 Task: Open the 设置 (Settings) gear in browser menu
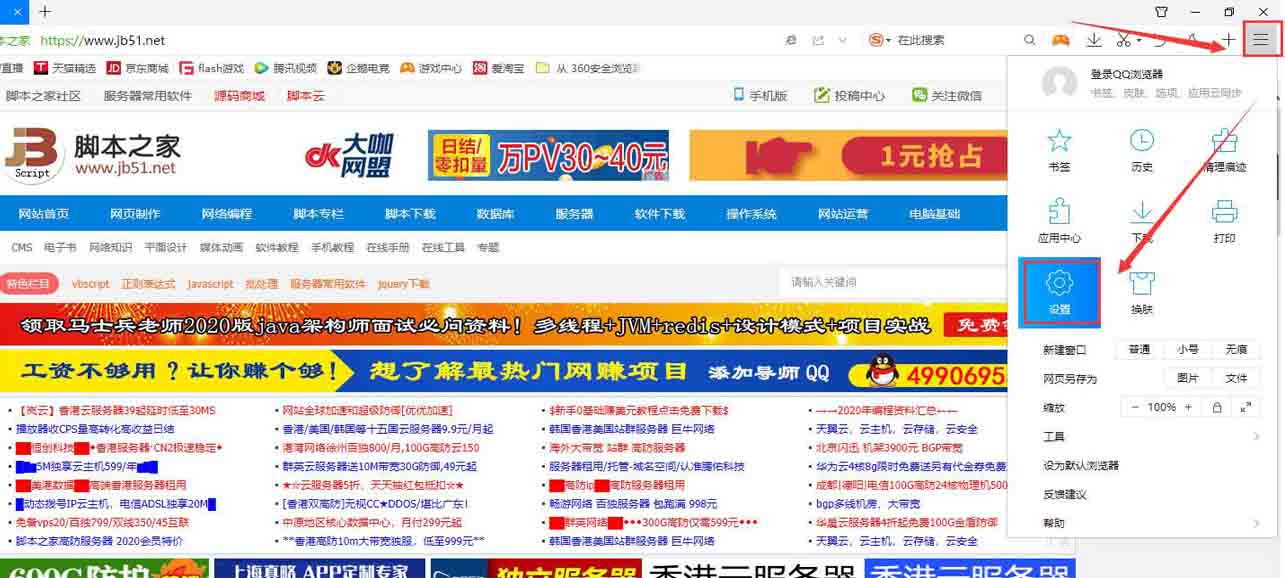[x=1059, y=292]
